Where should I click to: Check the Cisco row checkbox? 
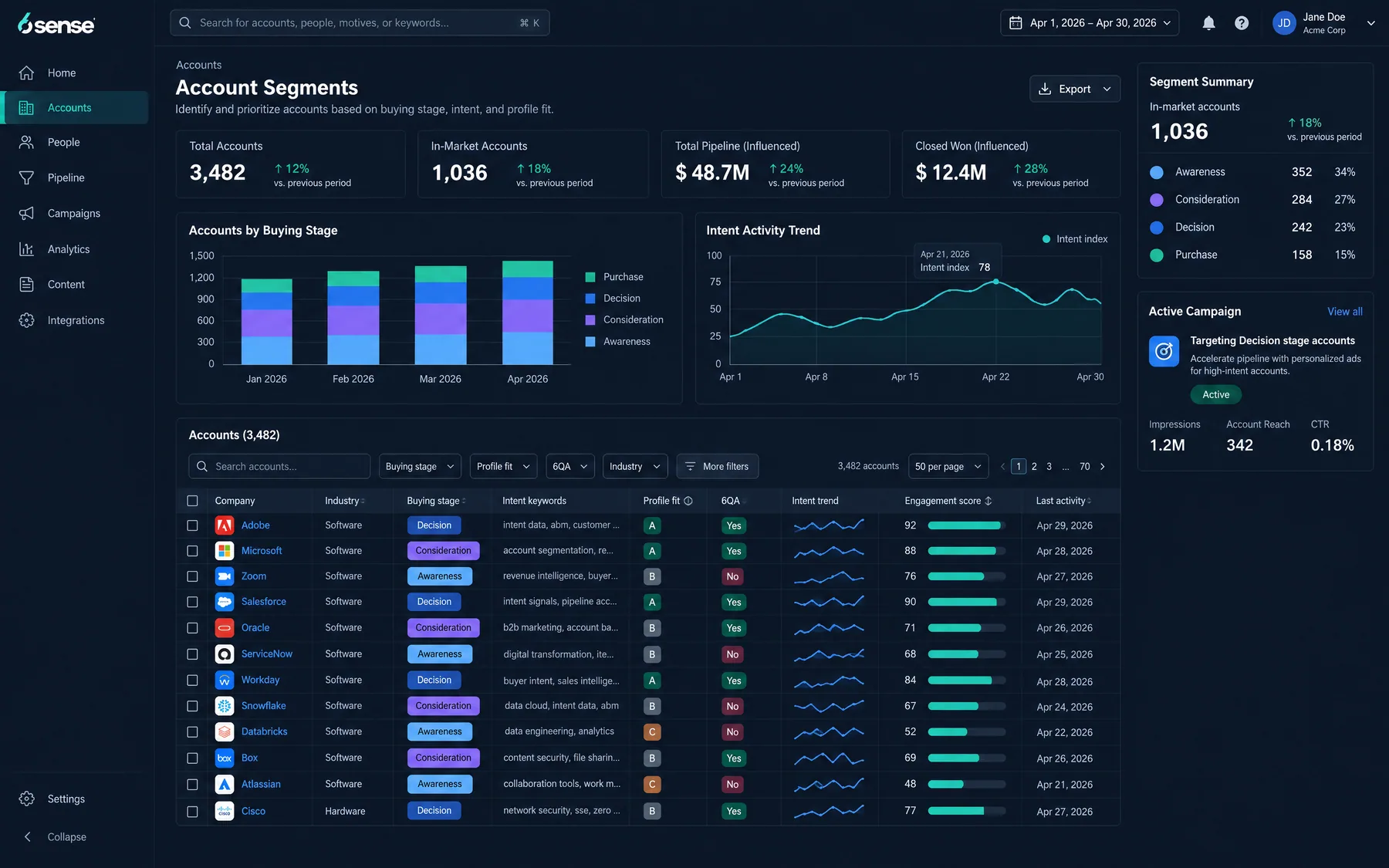(x=193, y=812)
